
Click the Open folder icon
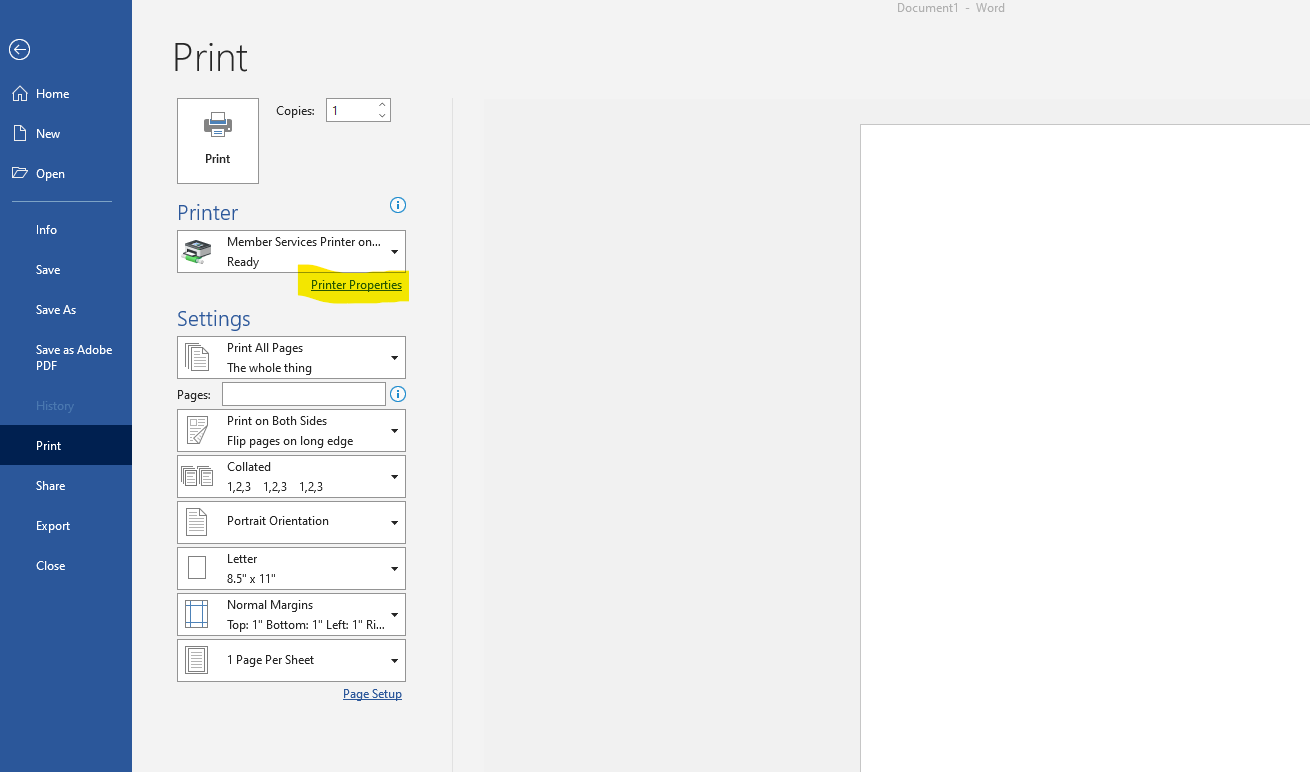(20, 173)
